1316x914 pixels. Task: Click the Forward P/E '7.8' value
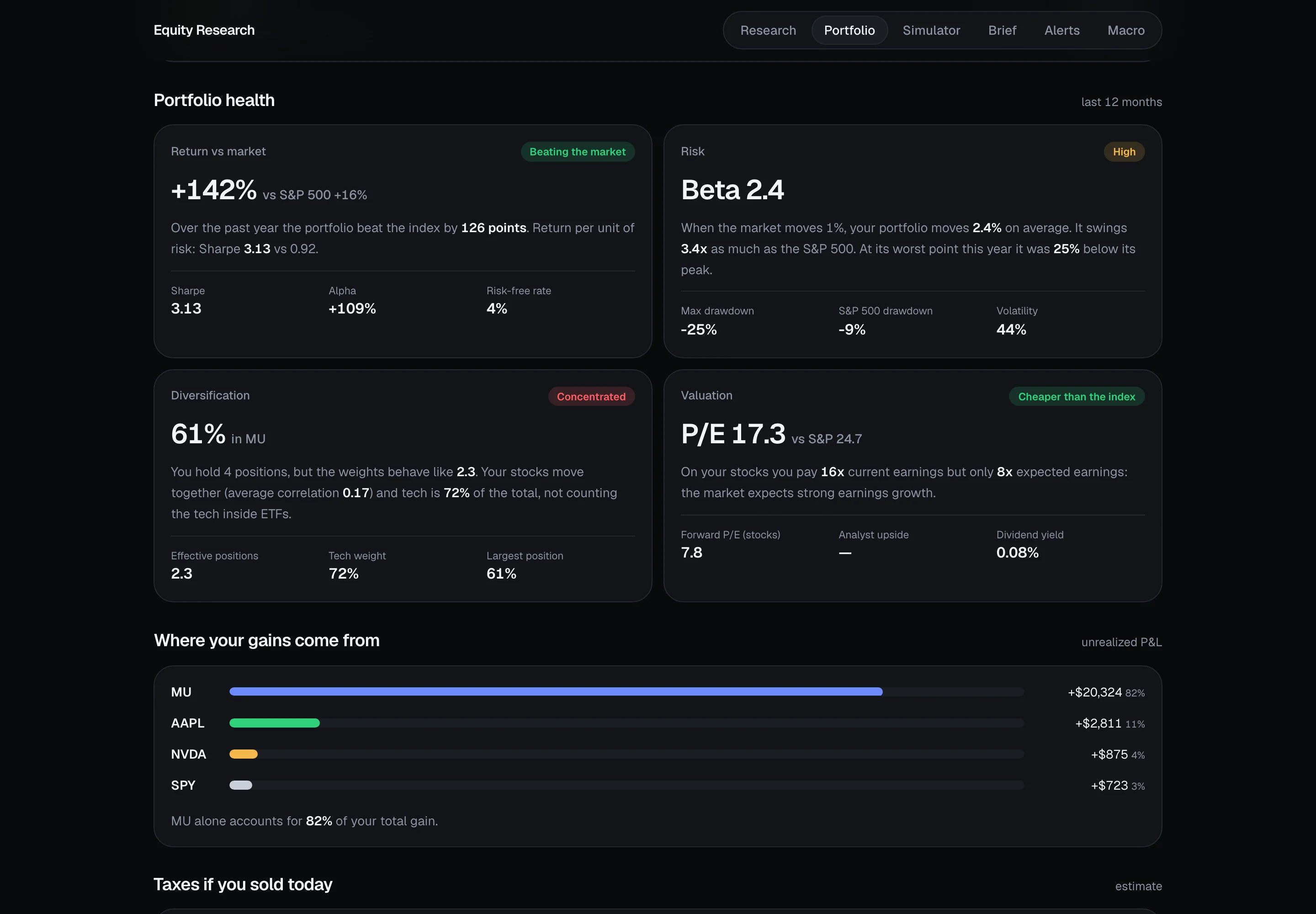coord(691,552)
